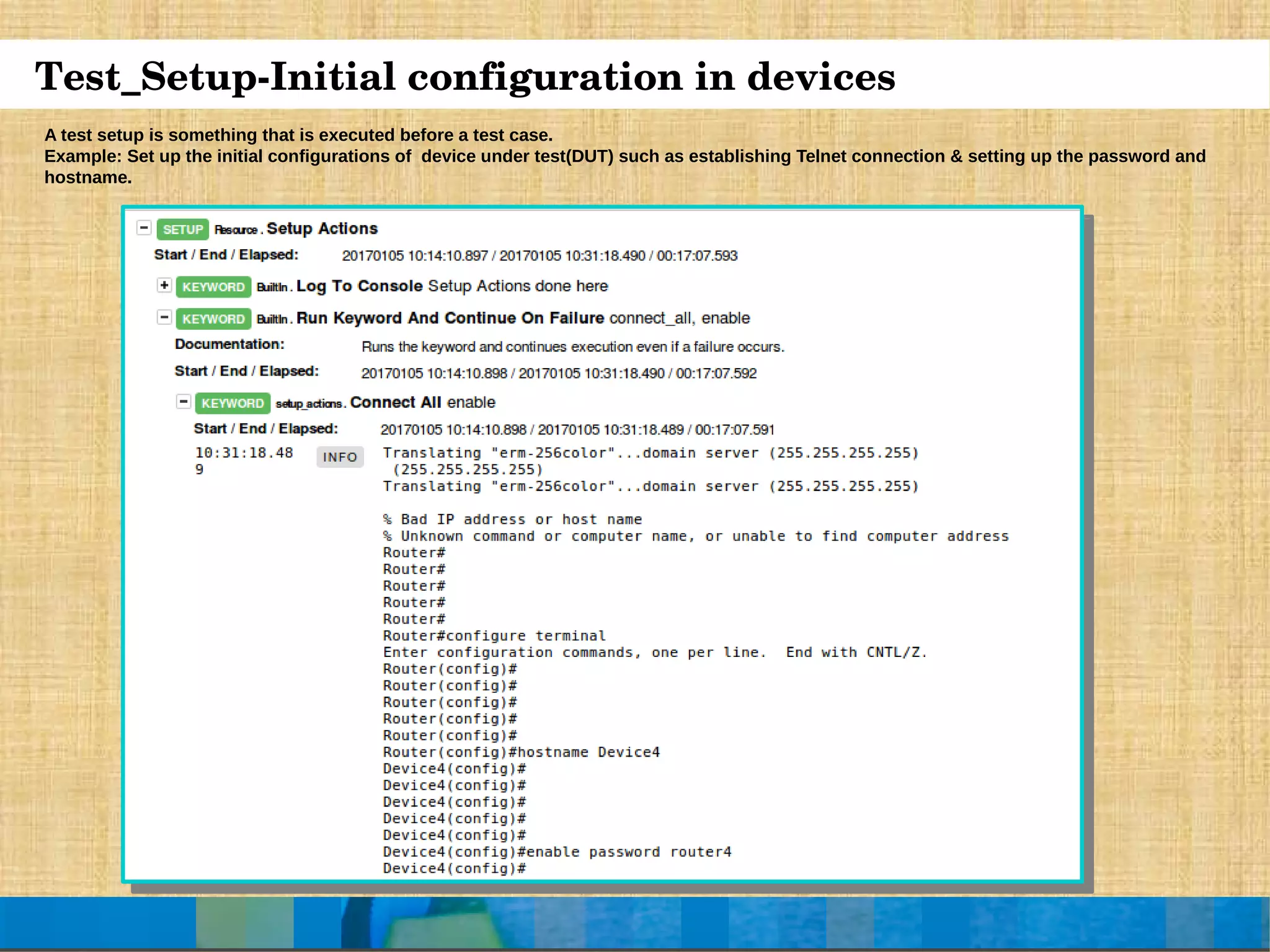The height and width of the screenshot is (952, 1270).
Task: Select the Setup Actions title text
Action: click(x=322, y=229)
